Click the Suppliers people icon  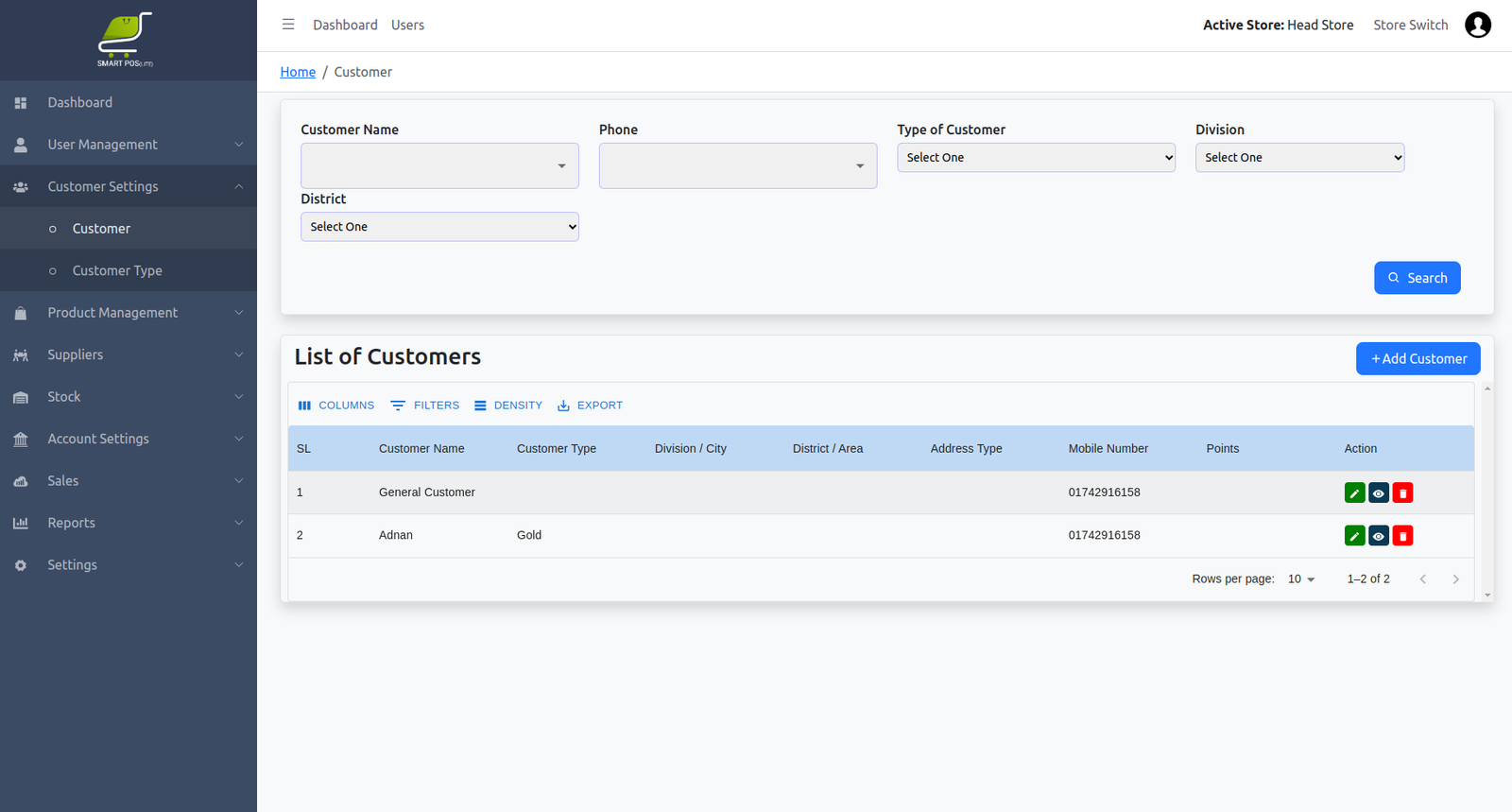coord(21,355)
